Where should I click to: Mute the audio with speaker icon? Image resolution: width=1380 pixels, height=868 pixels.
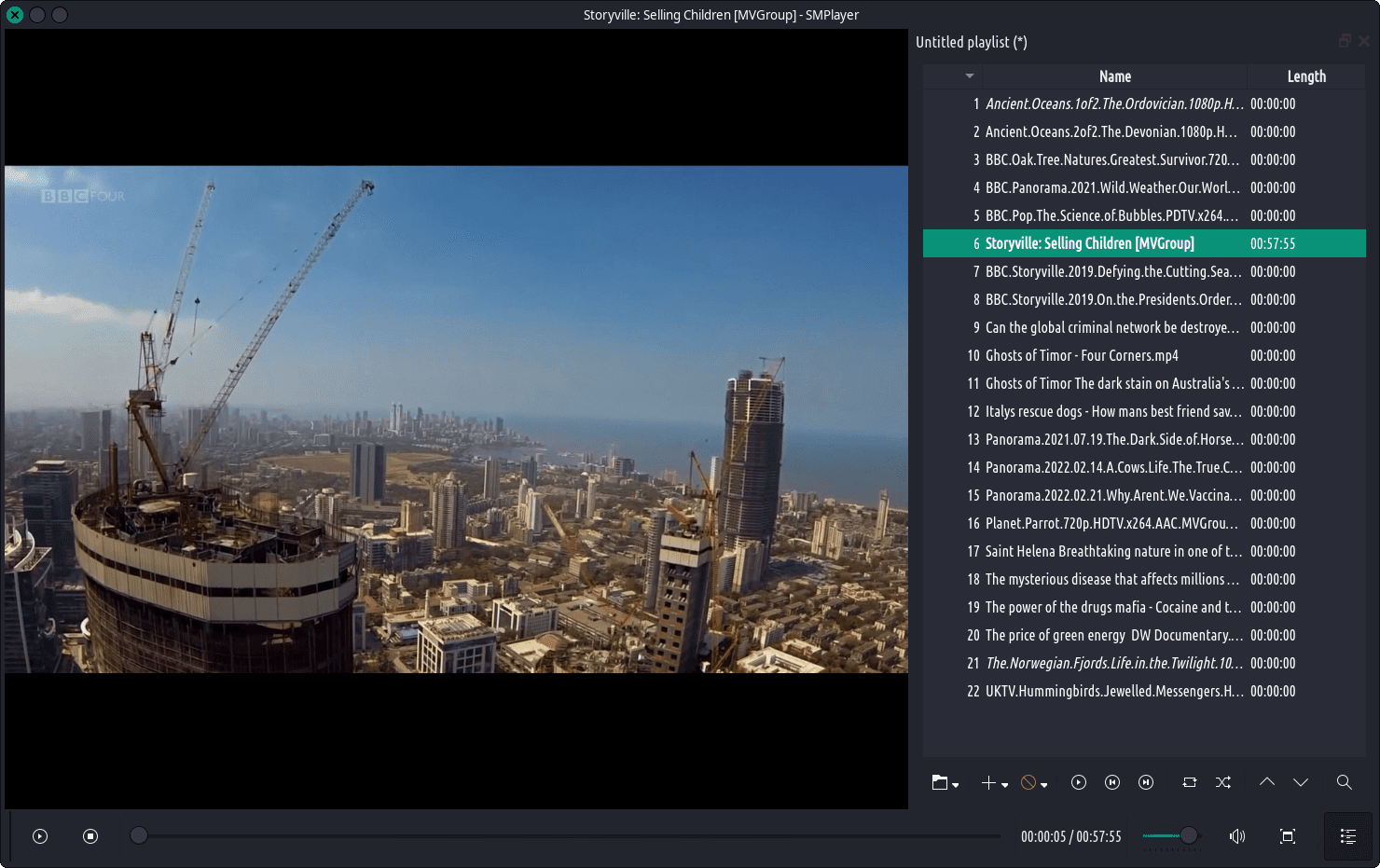[x=1237, y=836]
